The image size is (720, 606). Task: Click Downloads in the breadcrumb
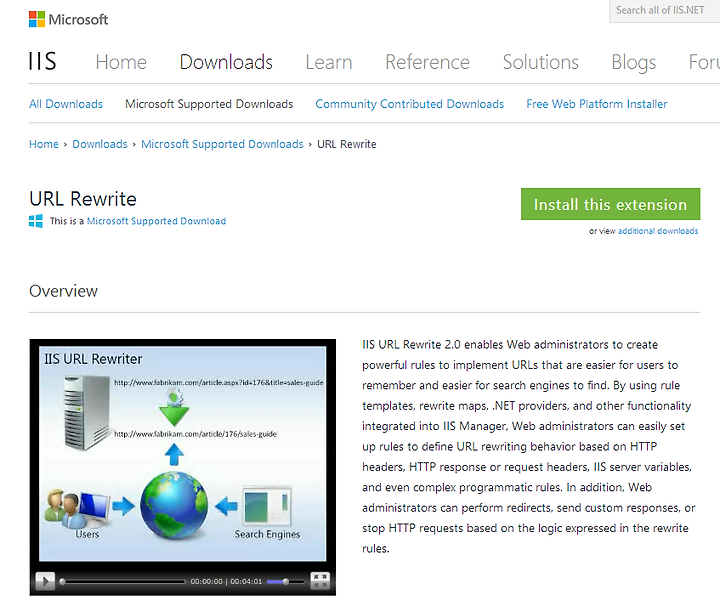coord(100,144)
